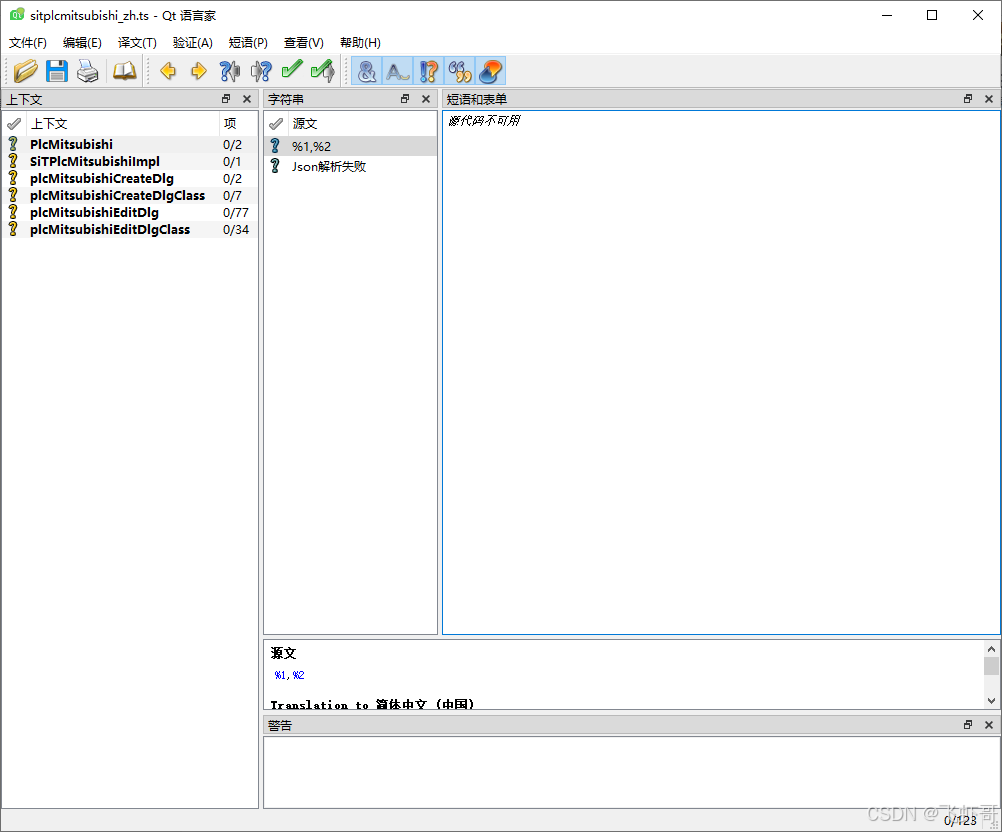Open the 帮助(H) menu
This screenshot has width=1002, height=832.
(360, 43)
